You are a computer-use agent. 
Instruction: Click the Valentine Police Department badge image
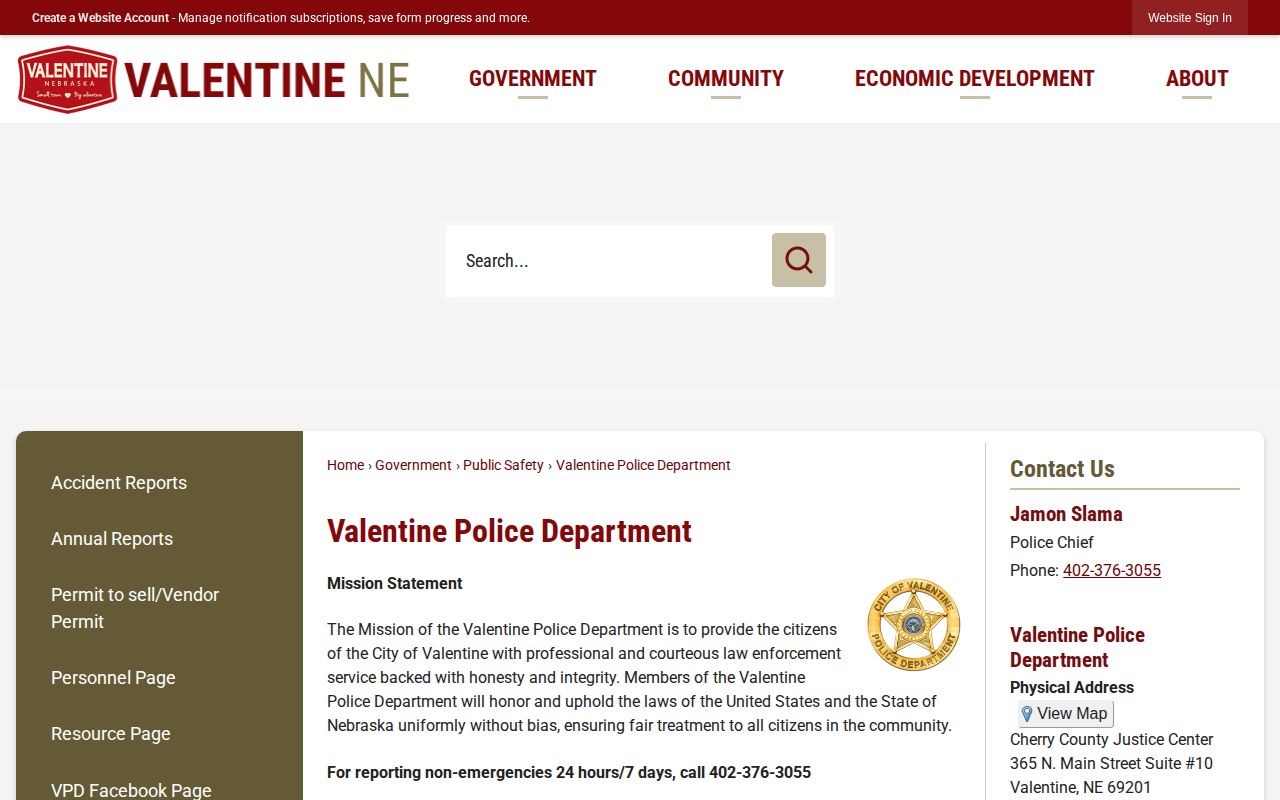tap(914, 624)
